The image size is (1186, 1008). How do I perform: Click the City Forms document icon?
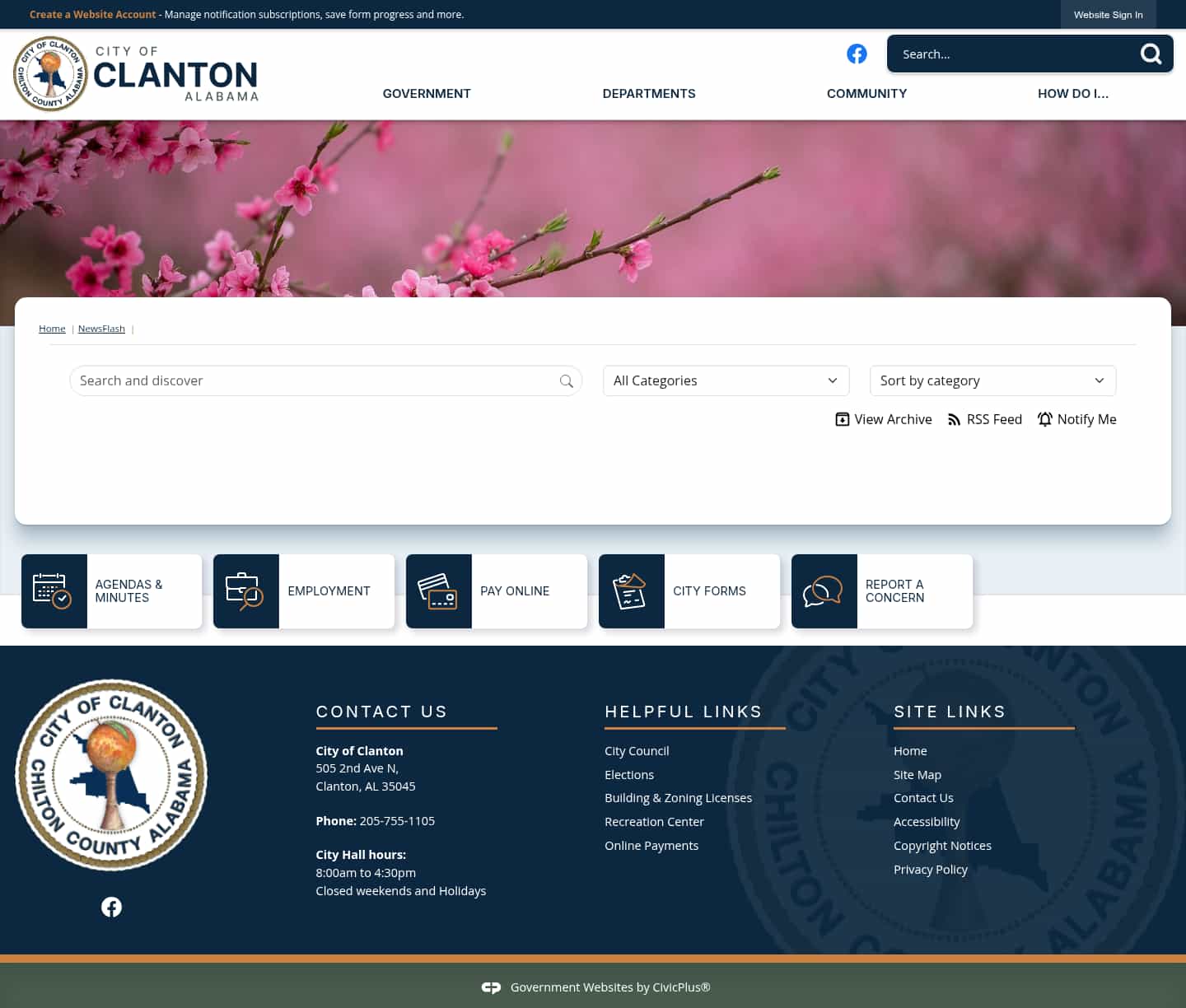[x=631, y=590]
